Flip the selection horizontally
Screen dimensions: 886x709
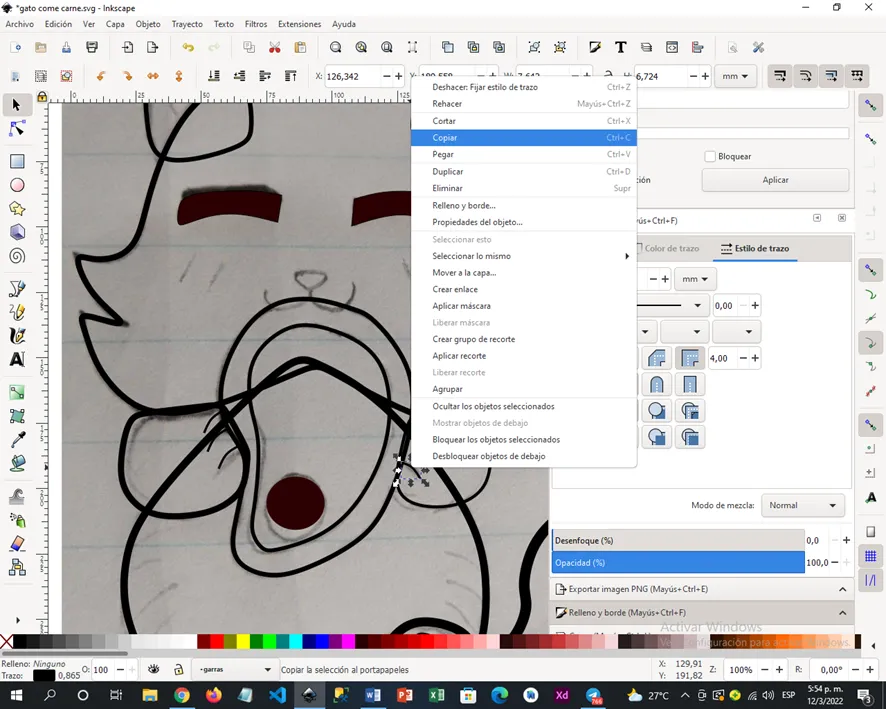(x=153, y=76)
